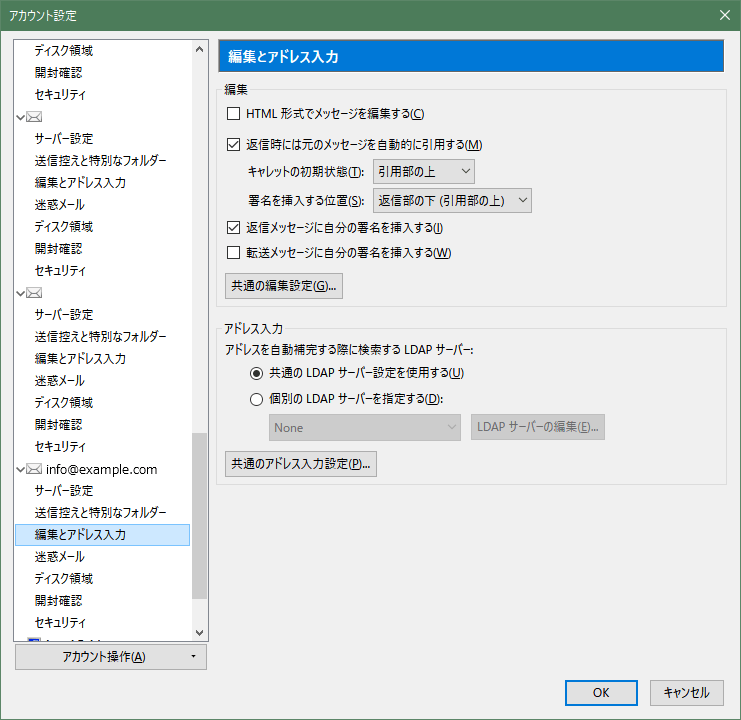
Task: Select 迷惑メール under info@example.com
Action: pos(59,557)
